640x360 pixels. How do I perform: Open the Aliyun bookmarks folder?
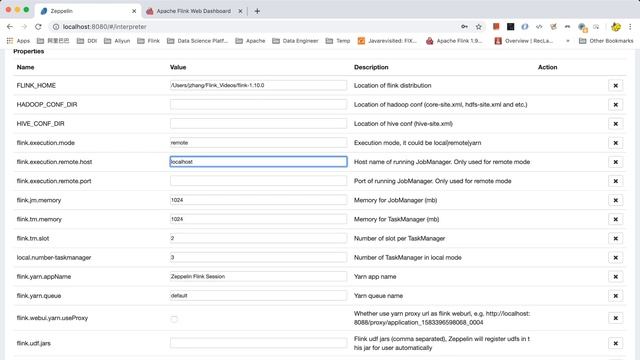[117, 41]
